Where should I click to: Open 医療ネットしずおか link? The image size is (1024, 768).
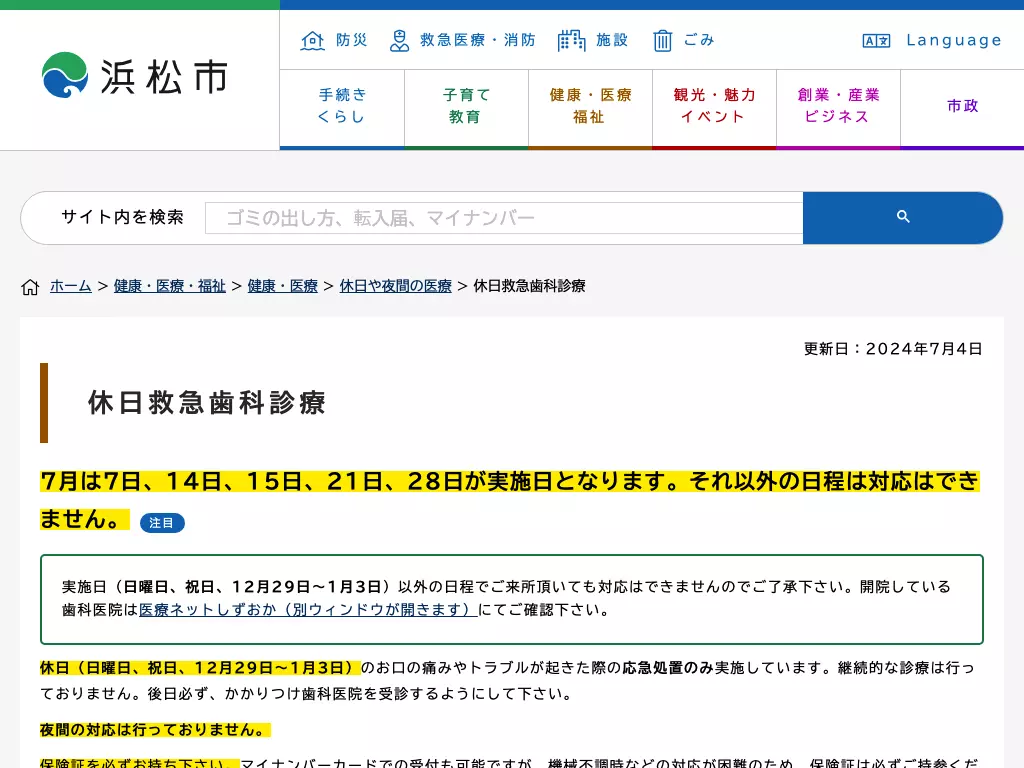pos(308,609)
